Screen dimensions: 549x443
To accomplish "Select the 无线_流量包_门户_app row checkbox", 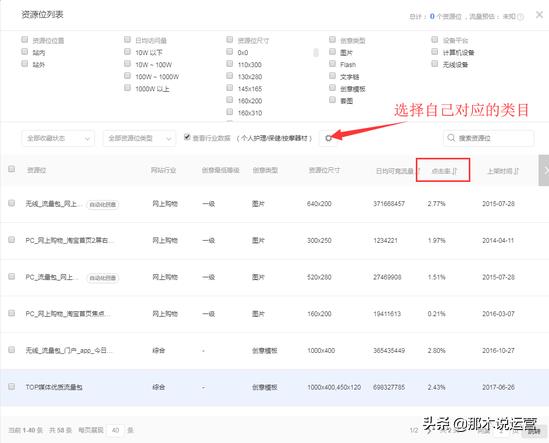I will tap(12, 349).
